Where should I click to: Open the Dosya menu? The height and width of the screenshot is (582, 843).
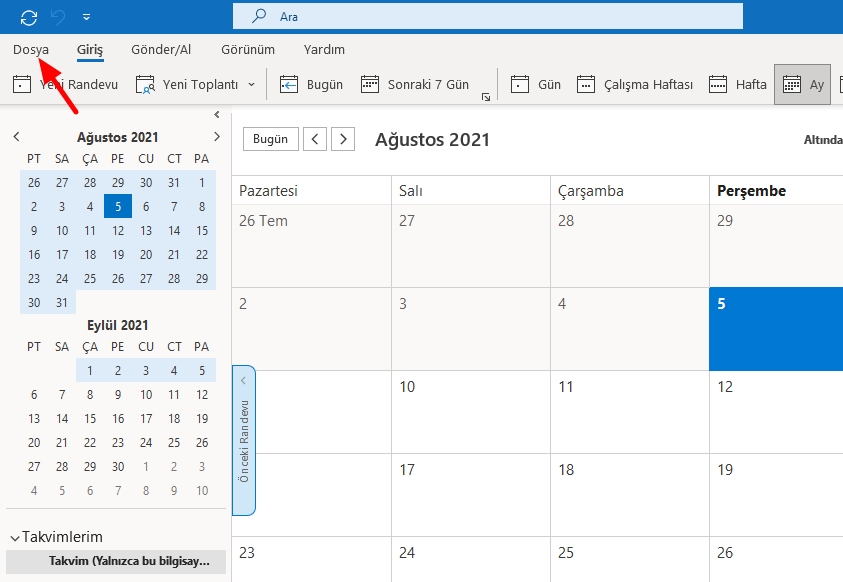tap(30, 49)
